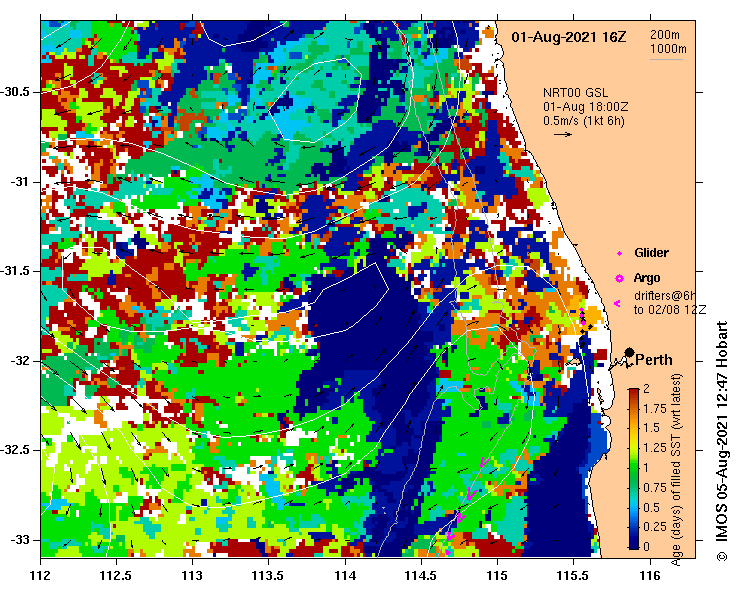This screenshot has width=739, height=592.
Task: Click the latitude label -30.5
Action: (15, 92)
